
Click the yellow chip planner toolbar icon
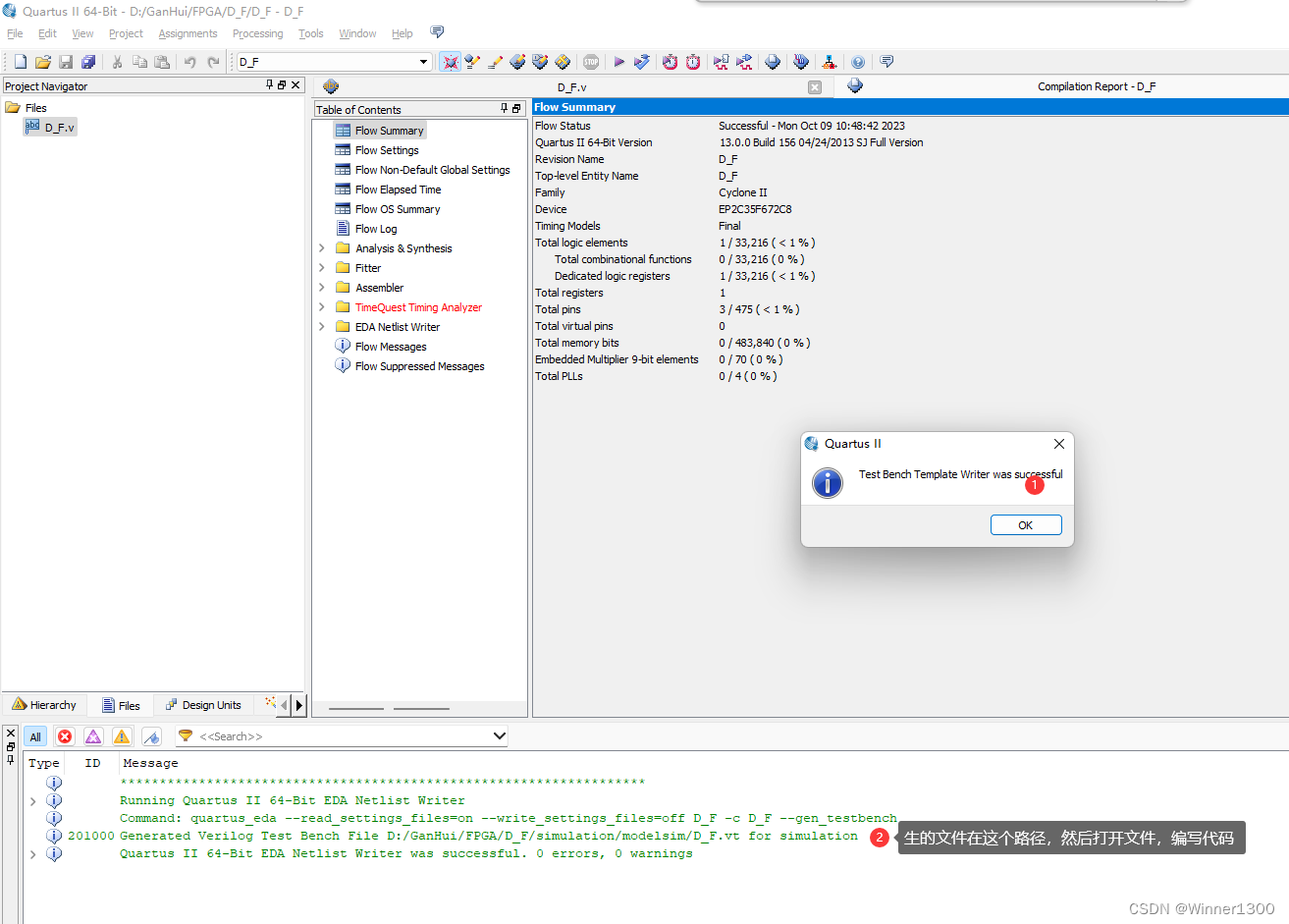coord(563,62)
